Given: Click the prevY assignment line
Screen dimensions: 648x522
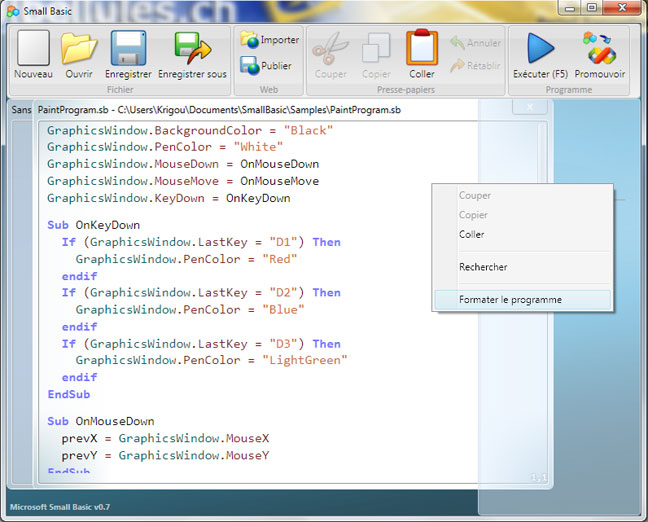Looking at the screenshot, I should 165,455.
